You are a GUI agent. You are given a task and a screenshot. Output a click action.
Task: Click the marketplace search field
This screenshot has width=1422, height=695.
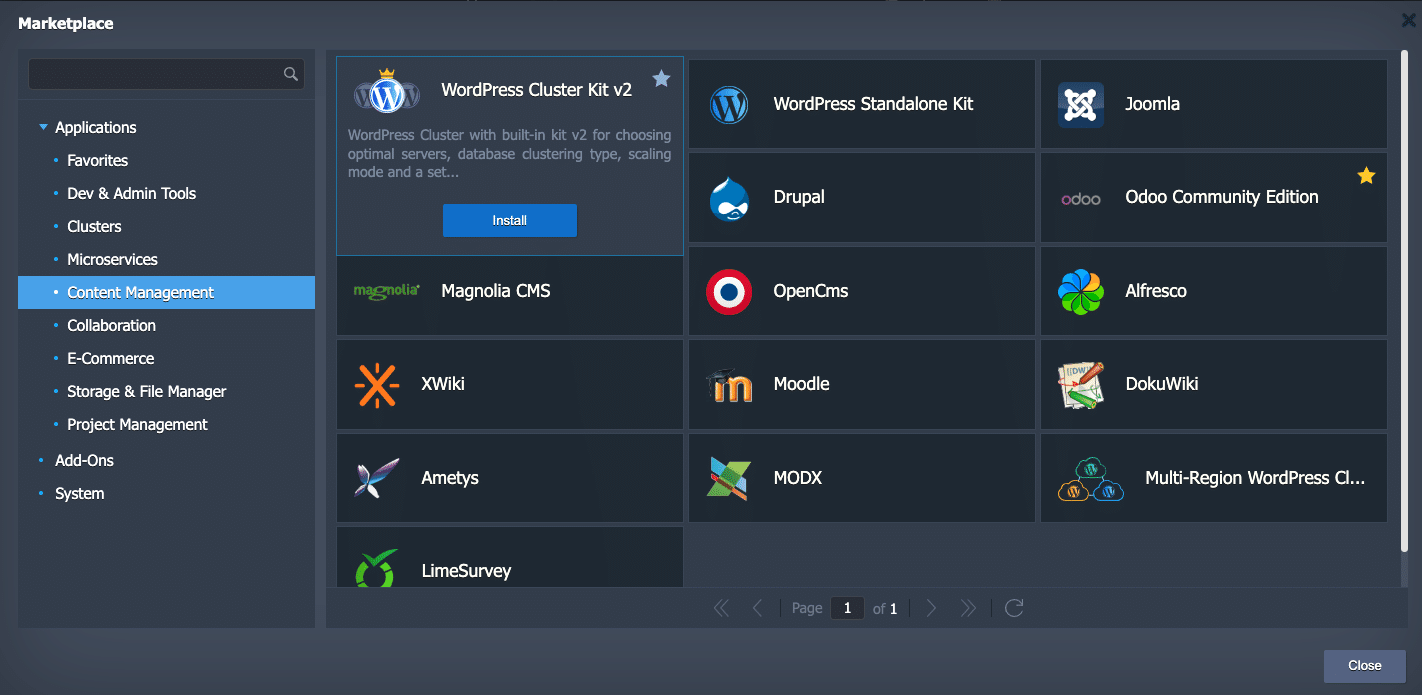pos(166,74)
